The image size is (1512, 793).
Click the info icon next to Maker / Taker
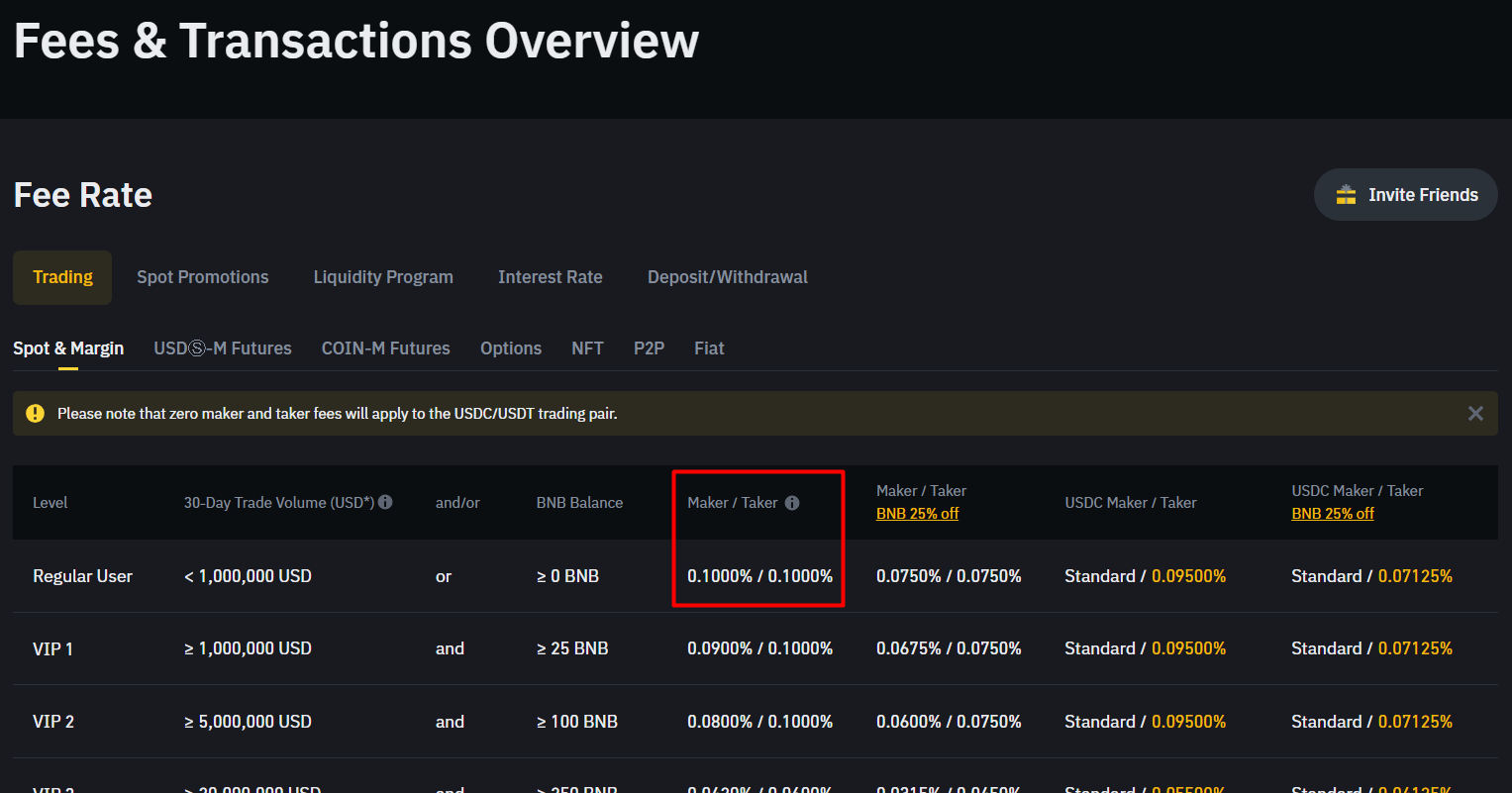792,503
